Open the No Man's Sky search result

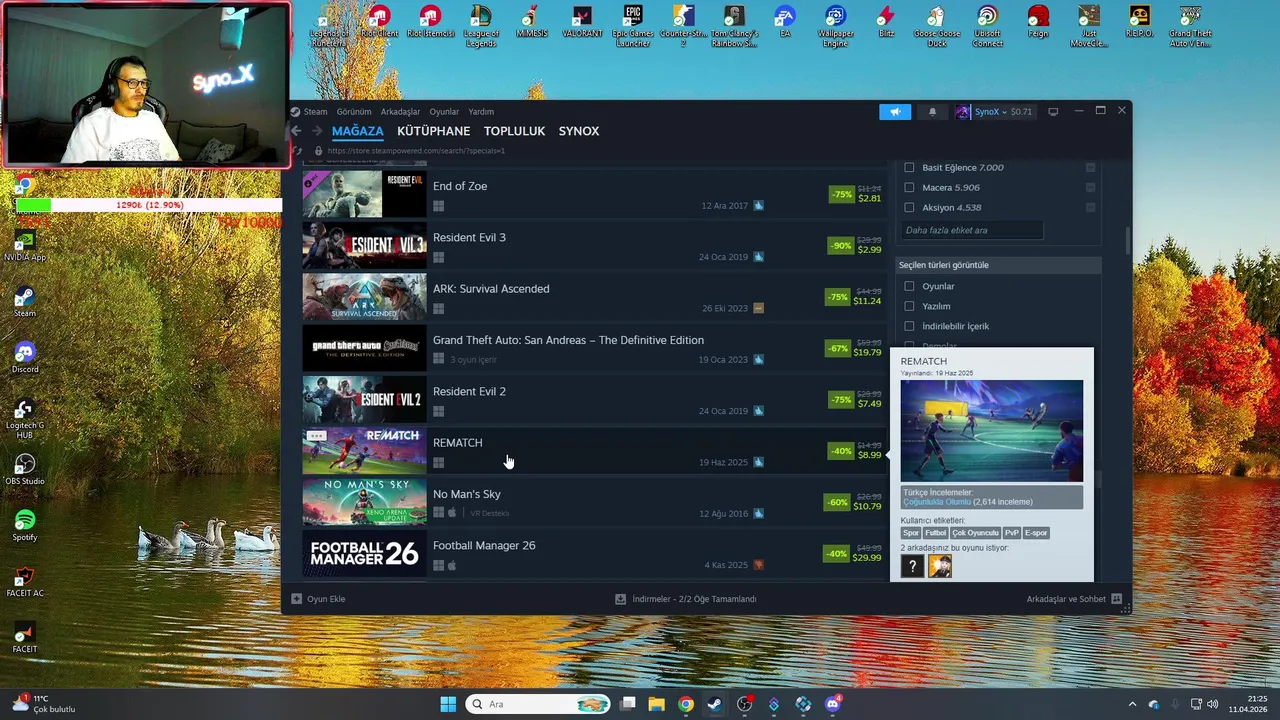pos(594,502)
